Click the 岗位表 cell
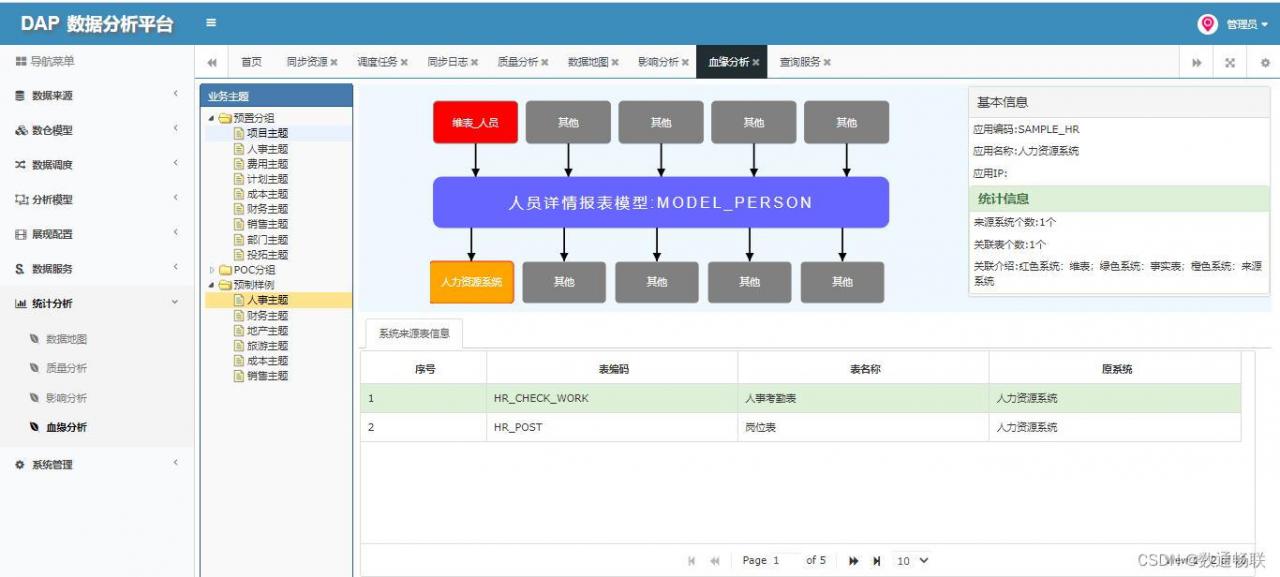The image size is (1280, 577). point(863,427)
